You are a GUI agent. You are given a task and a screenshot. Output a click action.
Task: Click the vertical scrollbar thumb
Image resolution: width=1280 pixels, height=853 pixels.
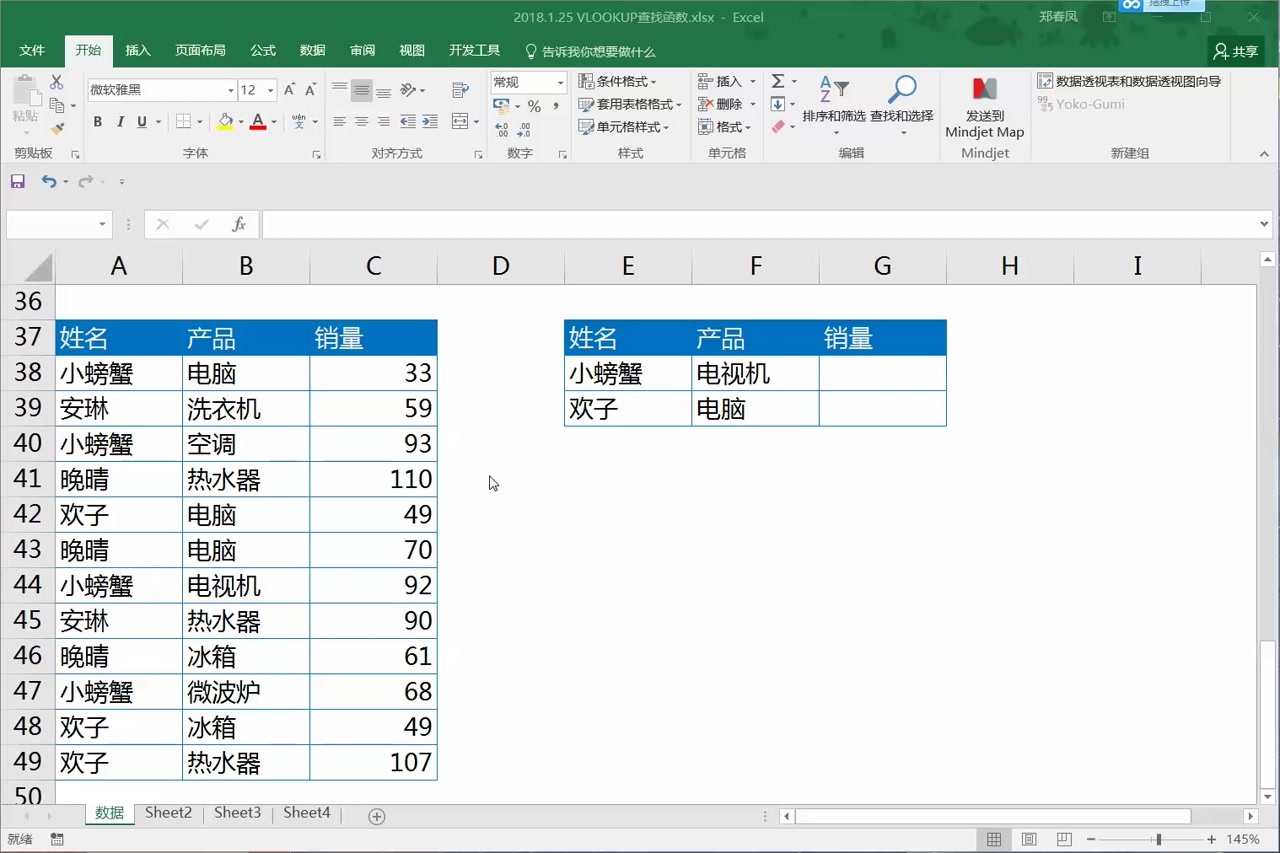pyautogui.click(x=1267, y=715)
